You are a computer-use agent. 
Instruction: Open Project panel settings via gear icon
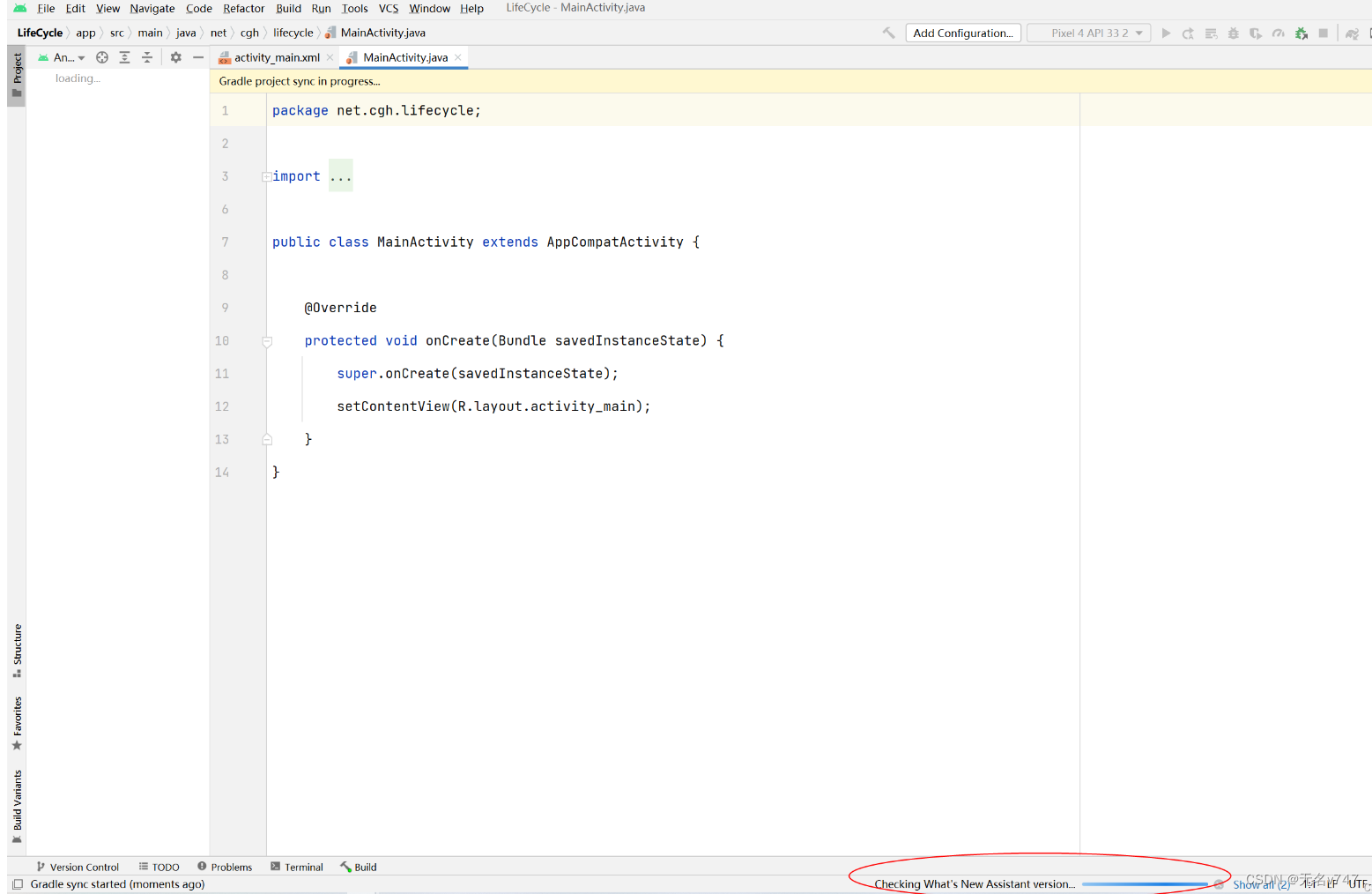175,57
